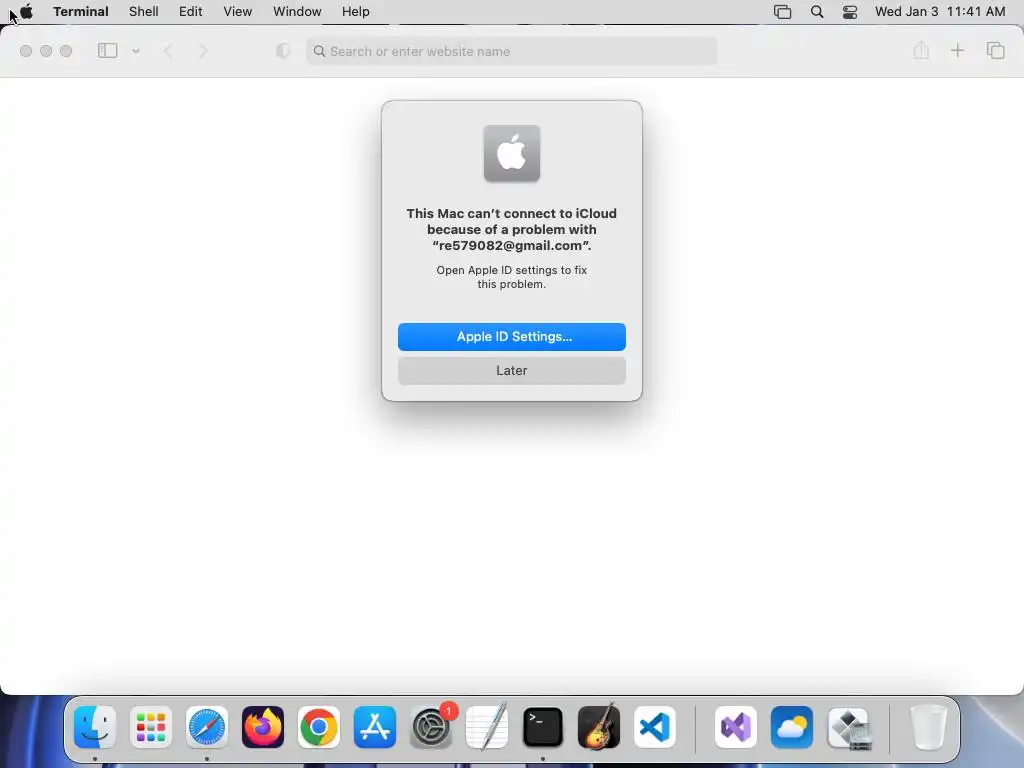1024x768 pixels.
Task: Click the Safari address search field
Action: [x=511, y=51]
